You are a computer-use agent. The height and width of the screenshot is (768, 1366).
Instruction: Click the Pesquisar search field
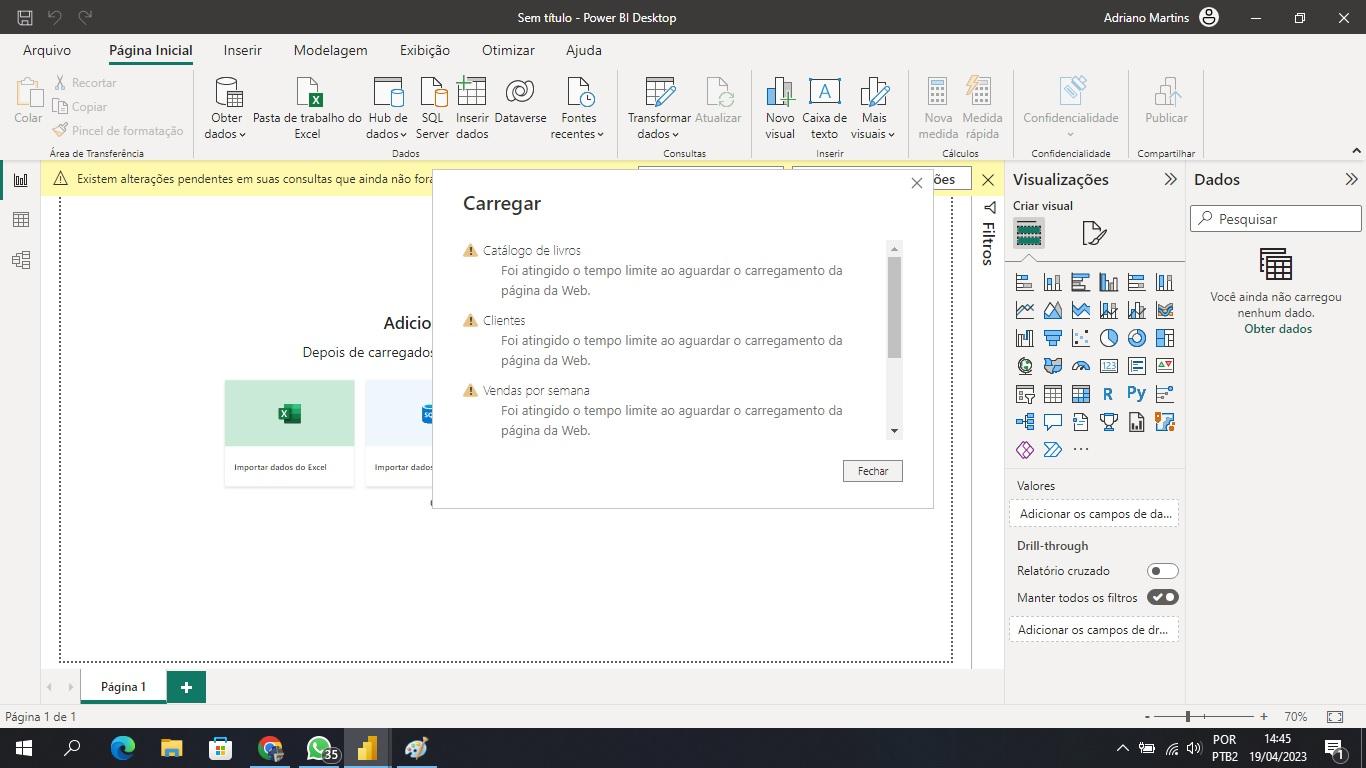(1276, 219)
